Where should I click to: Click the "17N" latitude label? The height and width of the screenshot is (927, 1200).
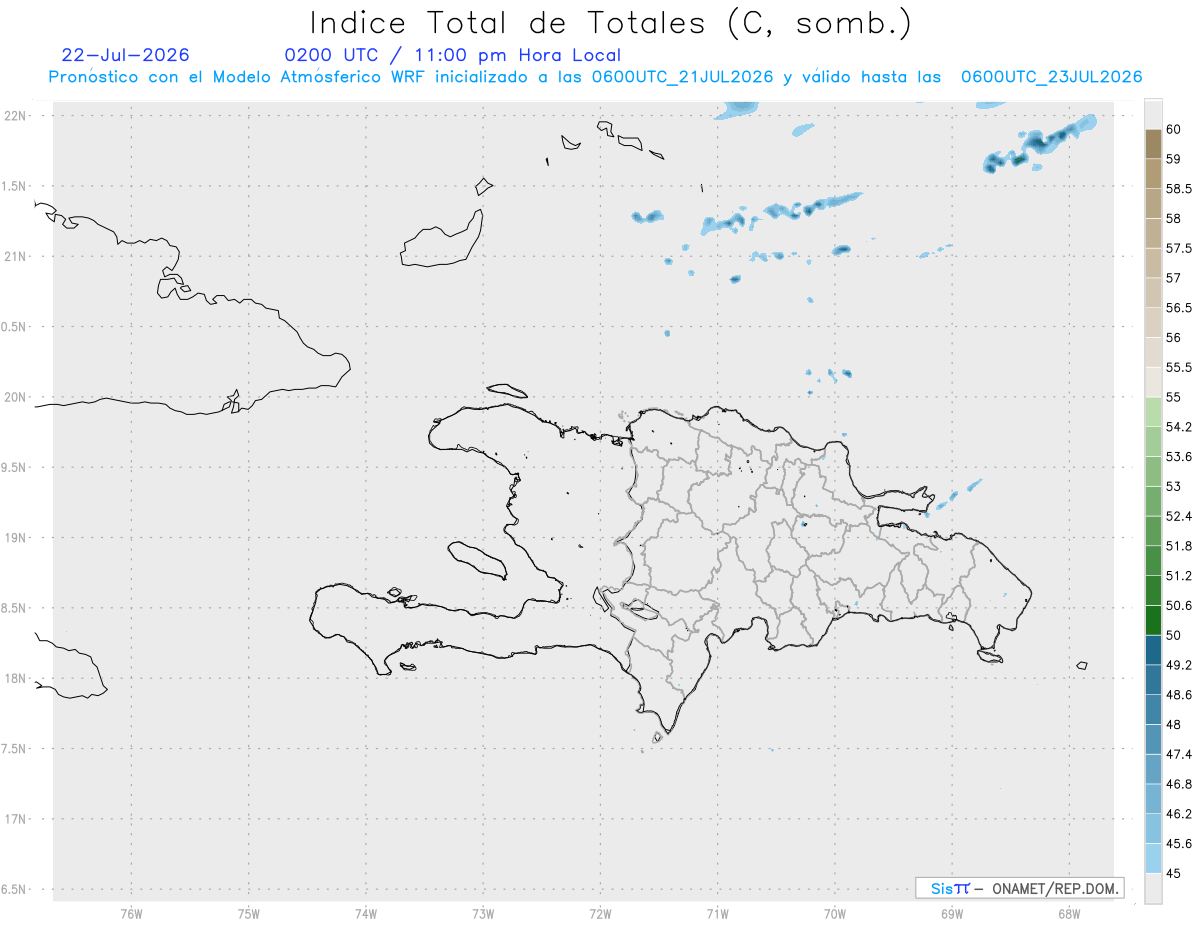pyautogui.click(x=16, y=819)
